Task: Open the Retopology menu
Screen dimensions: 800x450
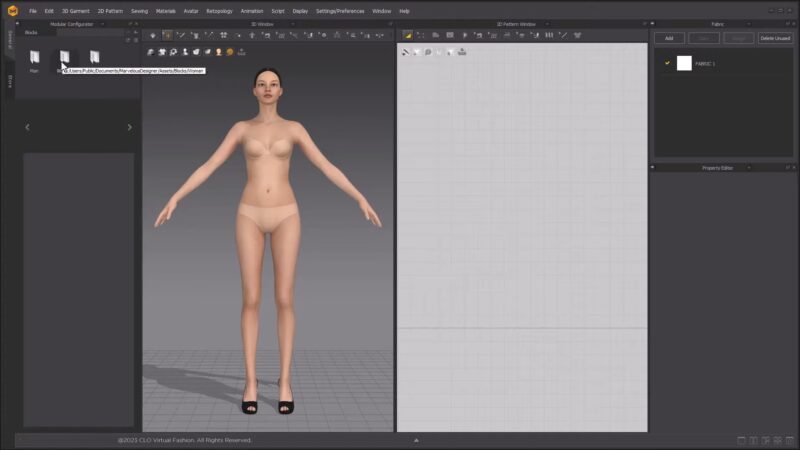Action: (x=219, y=11)
